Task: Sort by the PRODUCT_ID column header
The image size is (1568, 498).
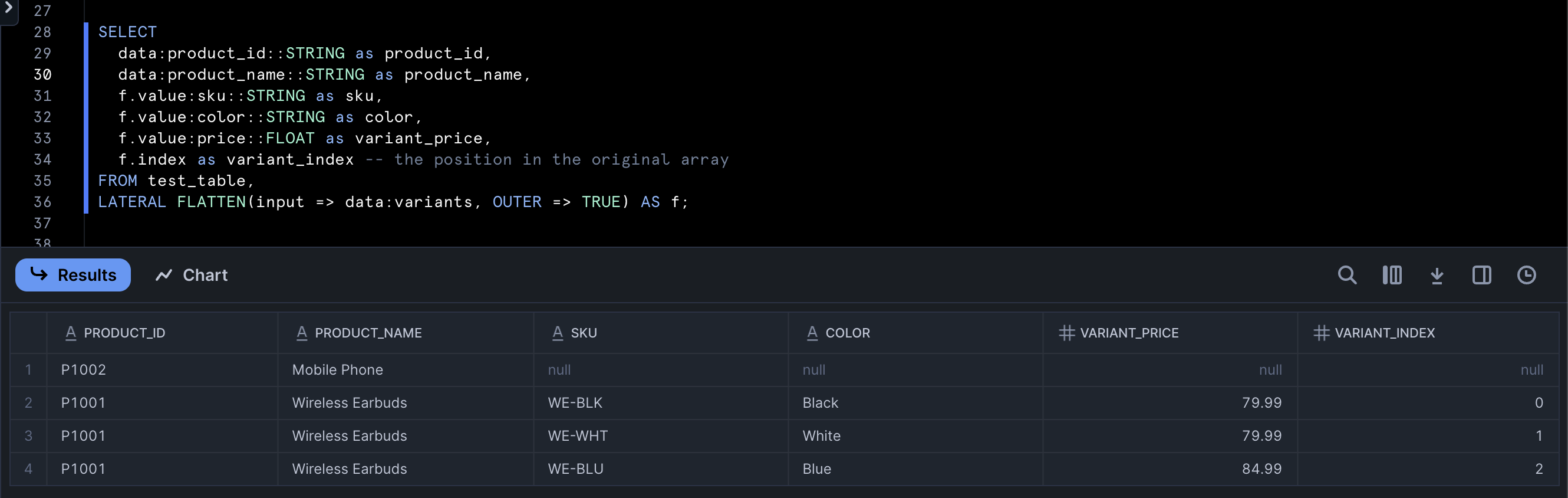Action: click(124, 333)
